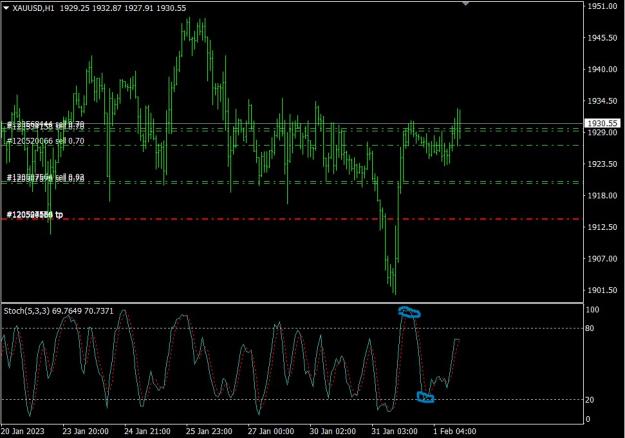Click the 1945.50 price scale label

pos(602,38)
